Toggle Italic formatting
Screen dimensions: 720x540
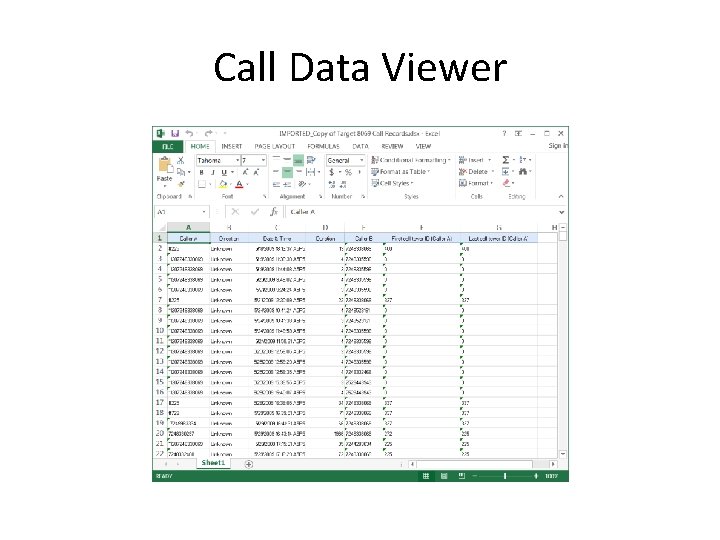coord(213,172)
